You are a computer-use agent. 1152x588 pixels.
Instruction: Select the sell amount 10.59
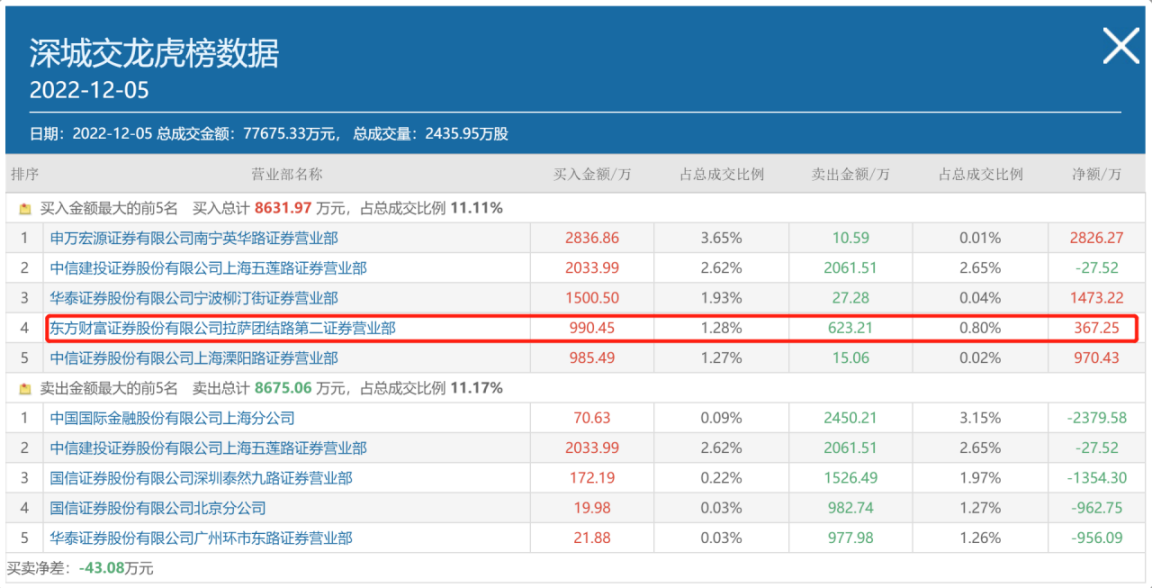click(851, 238)
